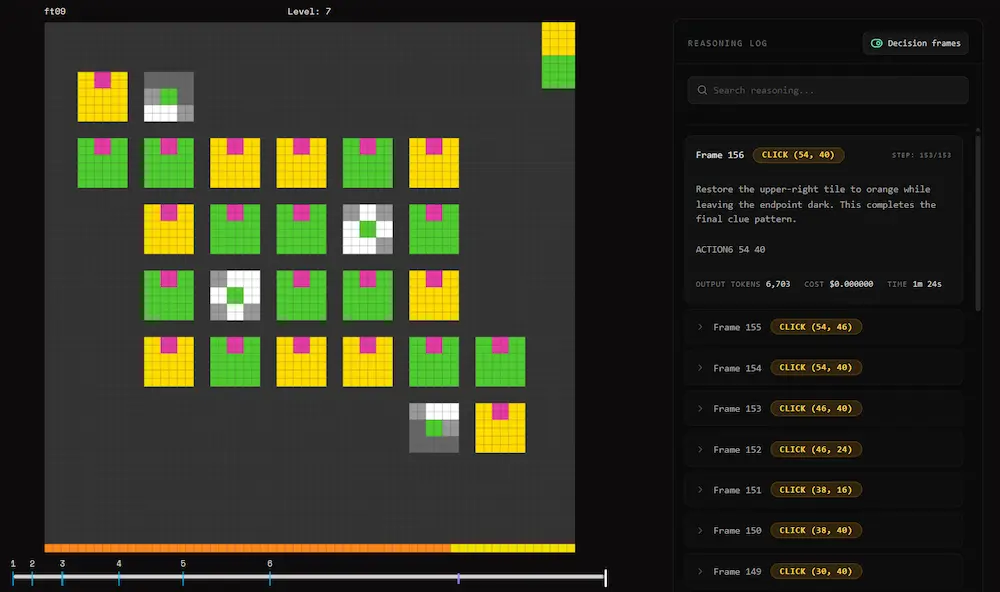Click the purple marker on the timeline
The image size is (1000, 592).
click(x=459, y=578)
